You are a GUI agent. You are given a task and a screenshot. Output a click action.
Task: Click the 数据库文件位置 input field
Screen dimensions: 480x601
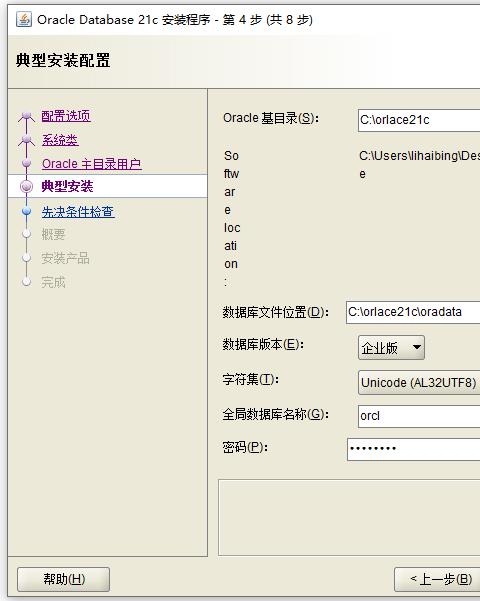click(413, 312)
